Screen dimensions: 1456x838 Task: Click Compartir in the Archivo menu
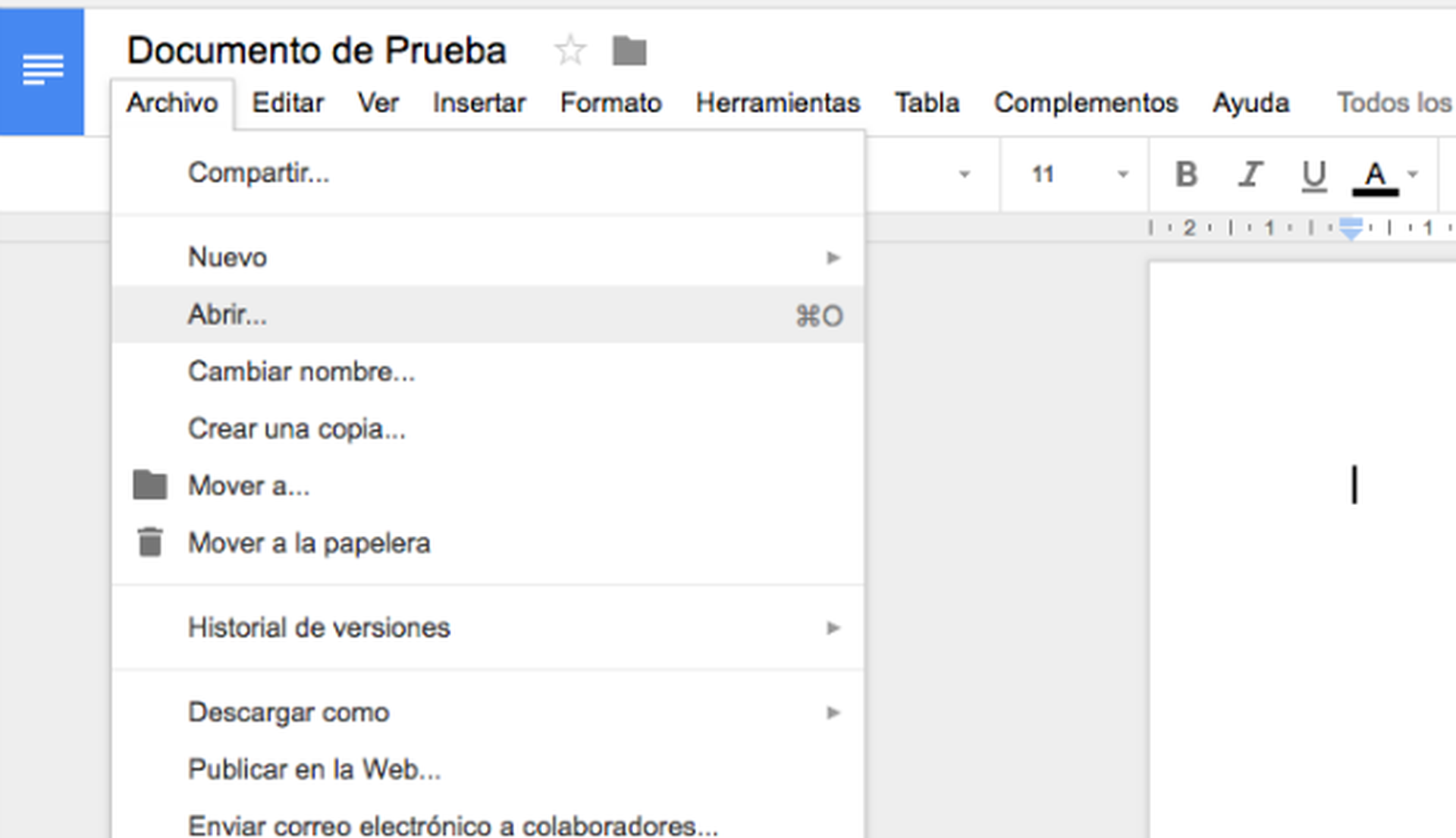tap(259, 173)
